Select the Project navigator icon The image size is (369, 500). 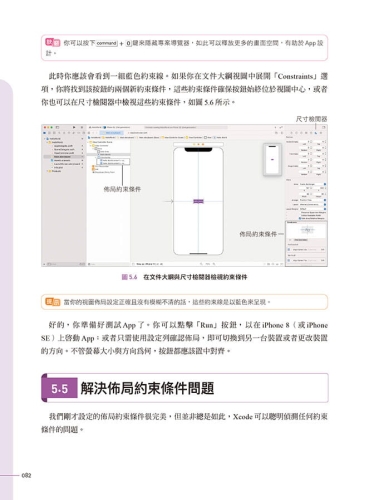(45, 133)
